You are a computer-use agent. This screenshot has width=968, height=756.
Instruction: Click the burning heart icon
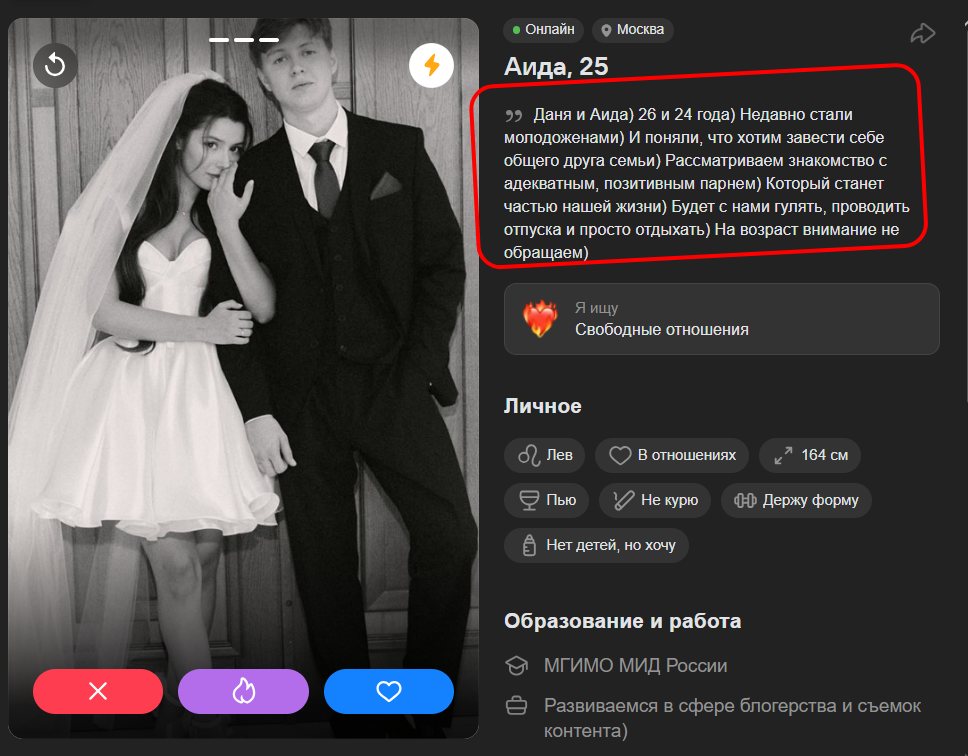click(x=540, y=318)
